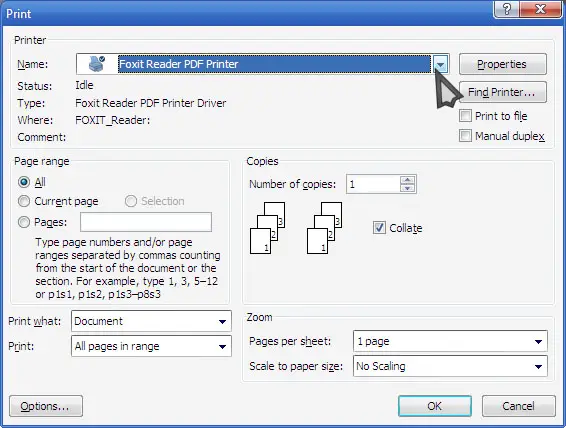Click the Help question mark button
Image resolution: width=566 pixels, height=428 pixels.
coord(506,9)
